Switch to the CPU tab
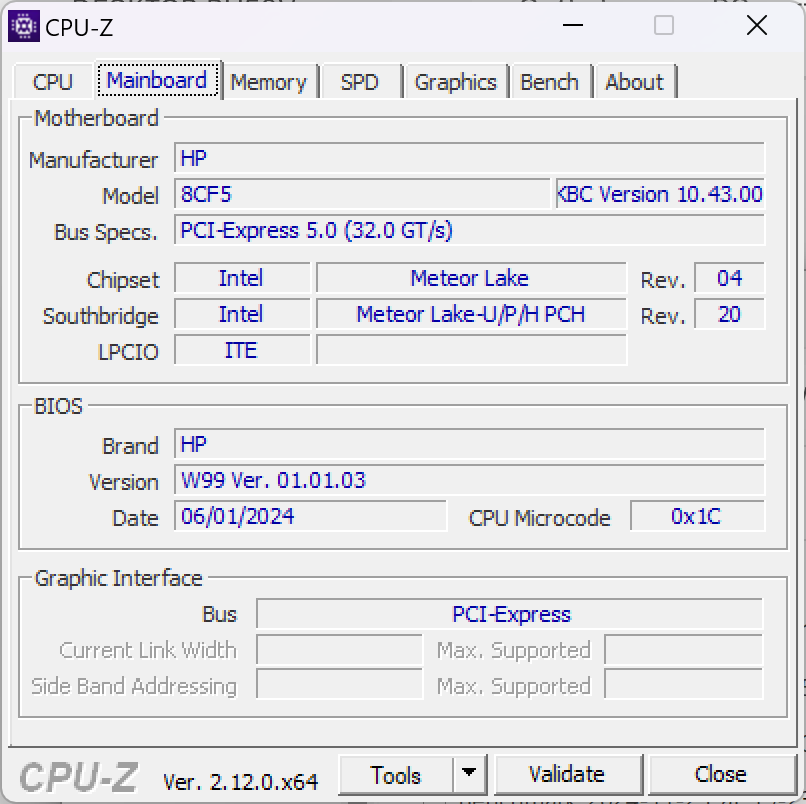The width and height of the screenshot is (806, 804). pos(53,82)
